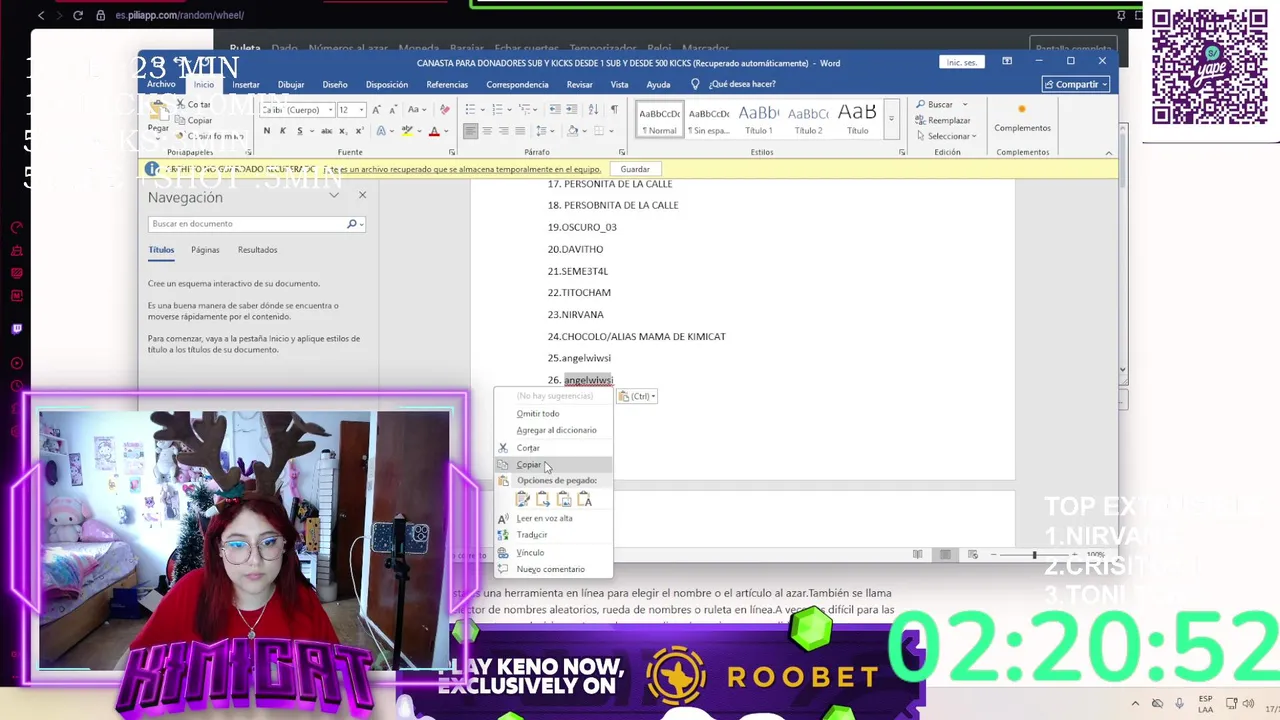This screenshot has height=720, width=1280.
Task: Open the Insertar ribbon tab
Action: (x=246, y=85)
